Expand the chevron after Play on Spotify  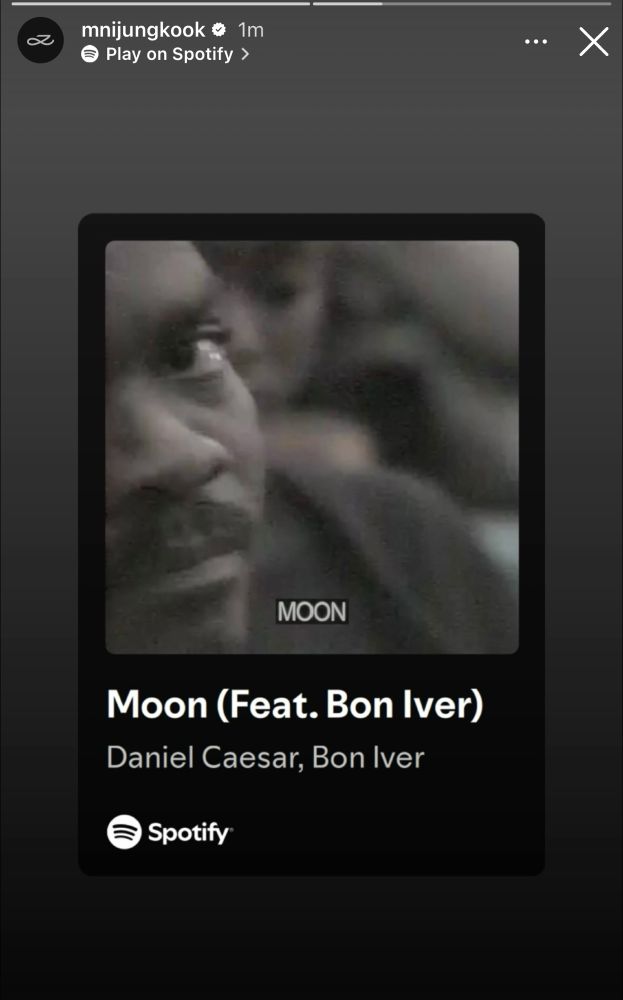pos(245,54)
